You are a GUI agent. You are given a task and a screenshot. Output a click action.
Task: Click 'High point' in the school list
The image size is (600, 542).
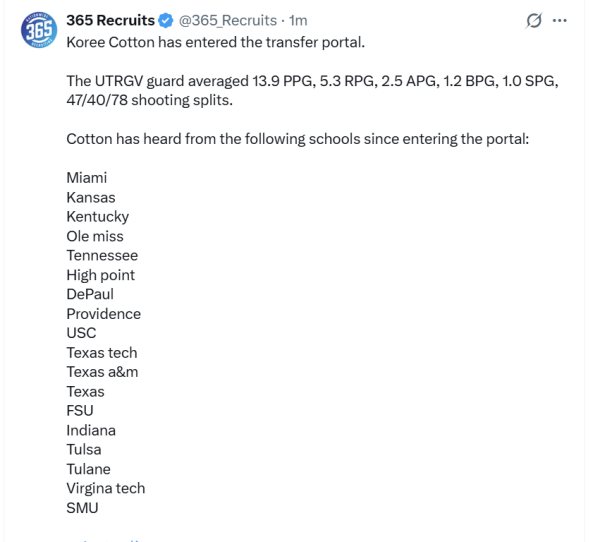click(x=100, y=275)
